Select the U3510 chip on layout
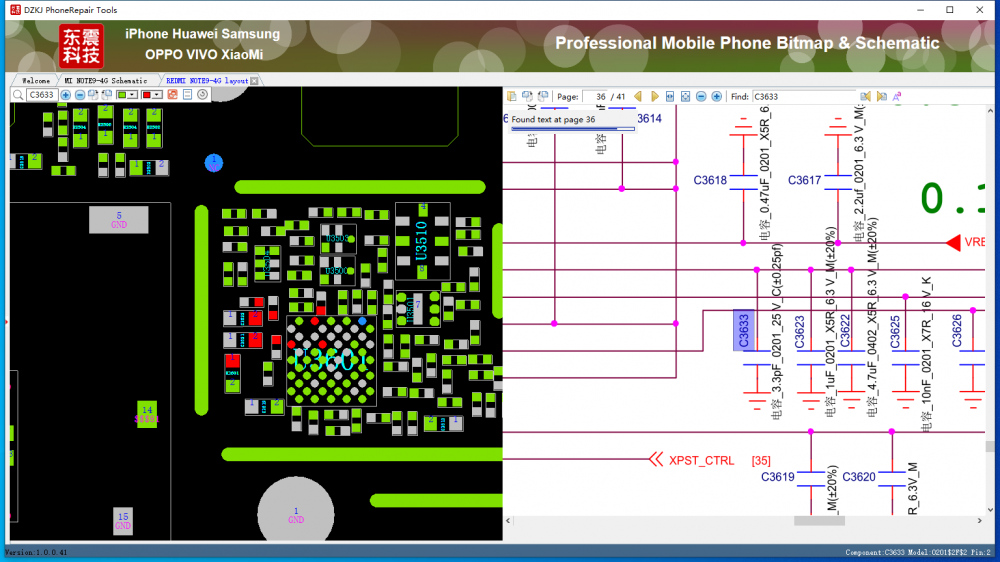The image size is (1000, 562). point(422,240)
